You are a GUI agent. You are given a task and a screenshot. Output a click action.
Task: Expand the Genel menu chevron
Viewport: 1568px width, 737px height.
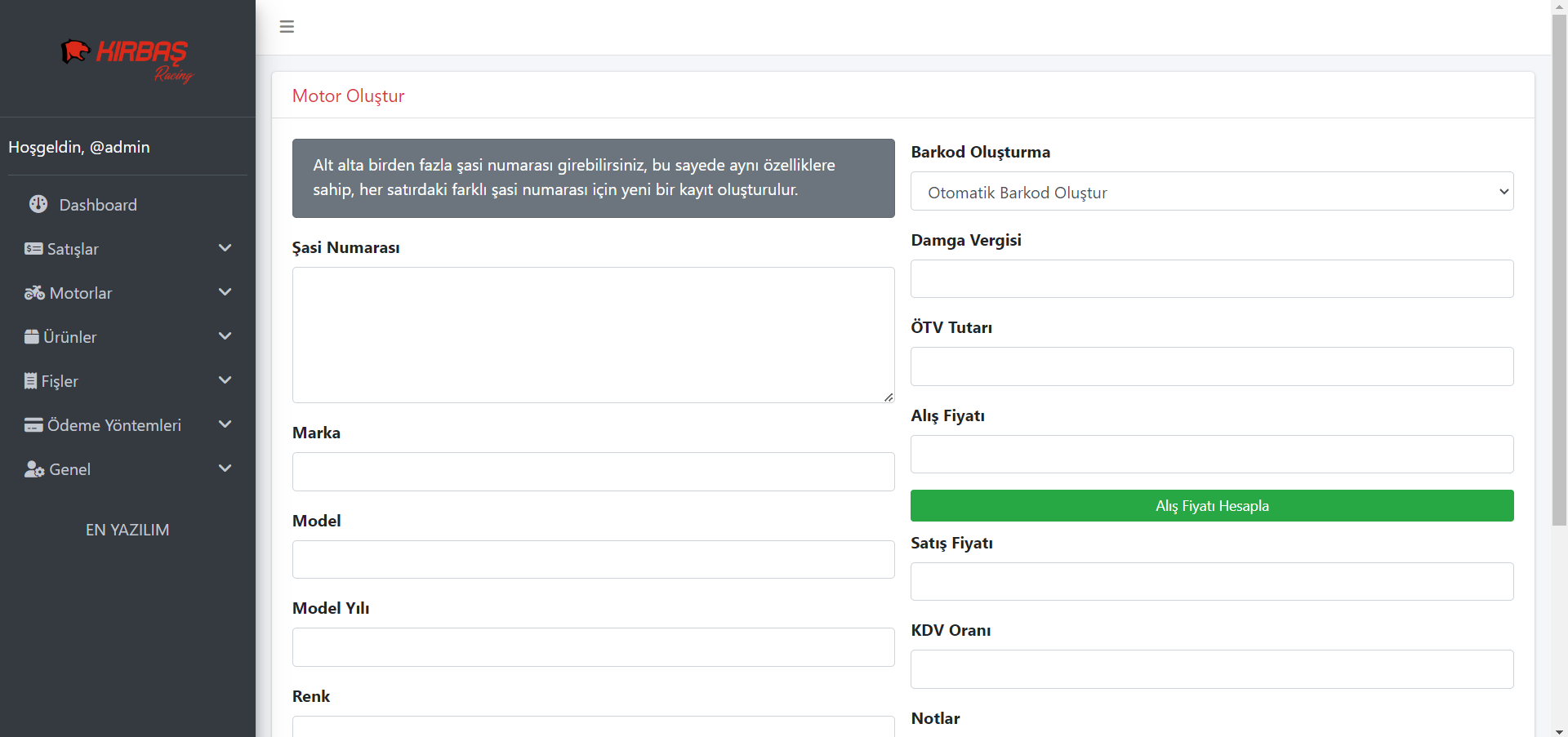pos(225,468)
